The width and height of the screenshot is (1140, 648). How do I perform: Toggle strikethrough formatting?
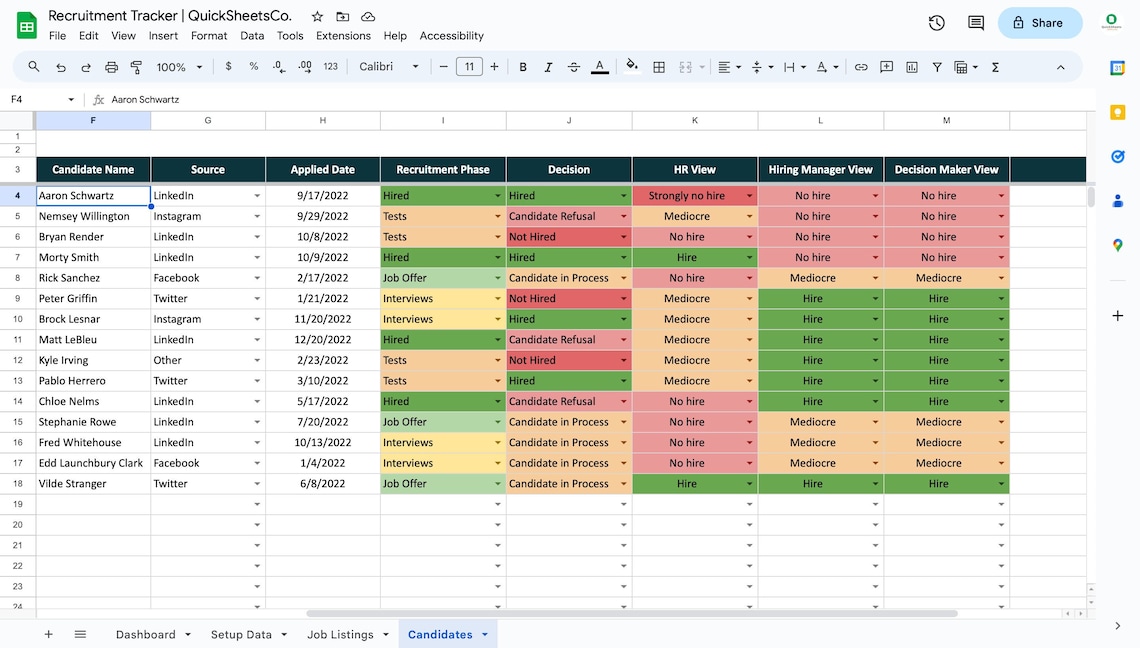click(x=573, y=67)
